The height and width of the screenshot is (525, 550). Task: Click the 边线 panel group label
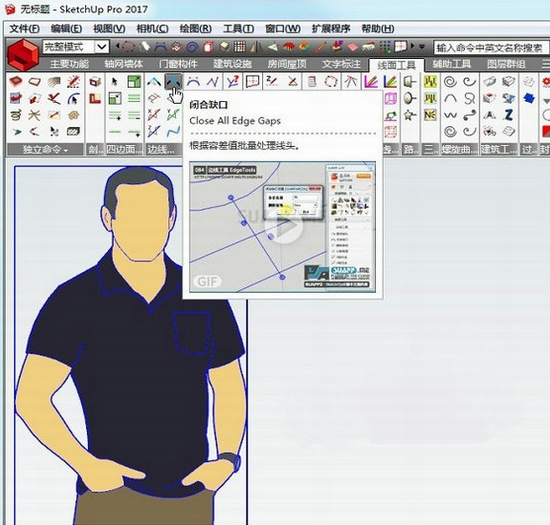point(161,149)
